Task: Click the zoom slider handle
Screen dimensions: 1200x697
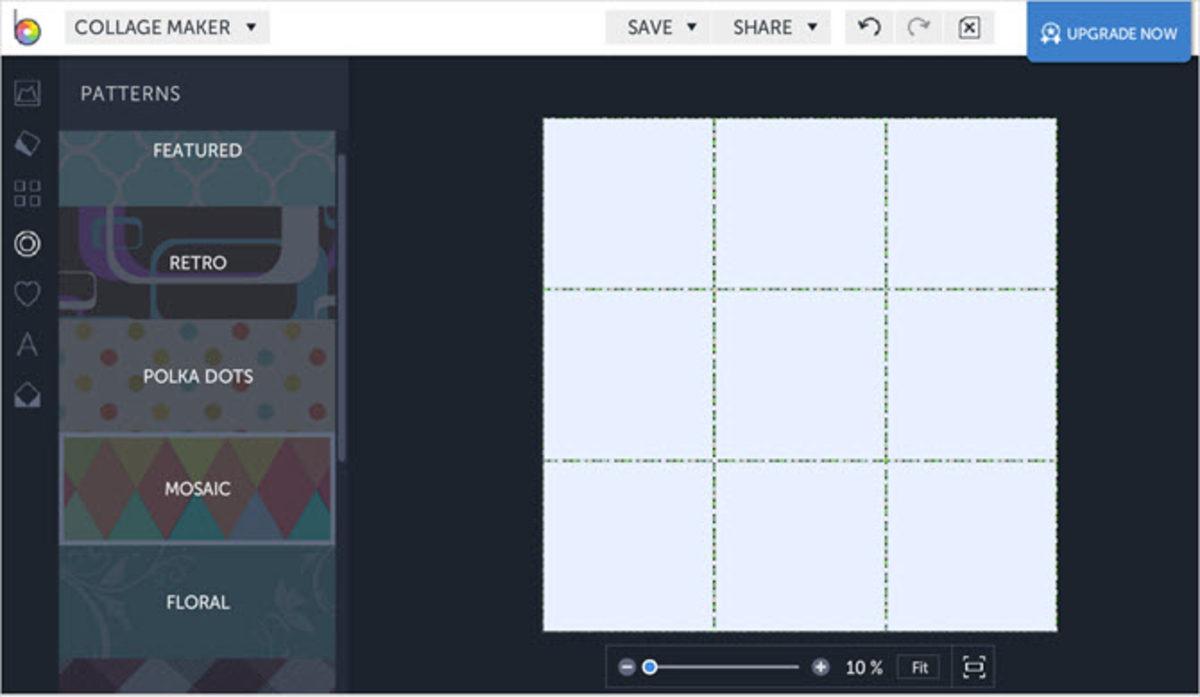Action: [650, 667]
